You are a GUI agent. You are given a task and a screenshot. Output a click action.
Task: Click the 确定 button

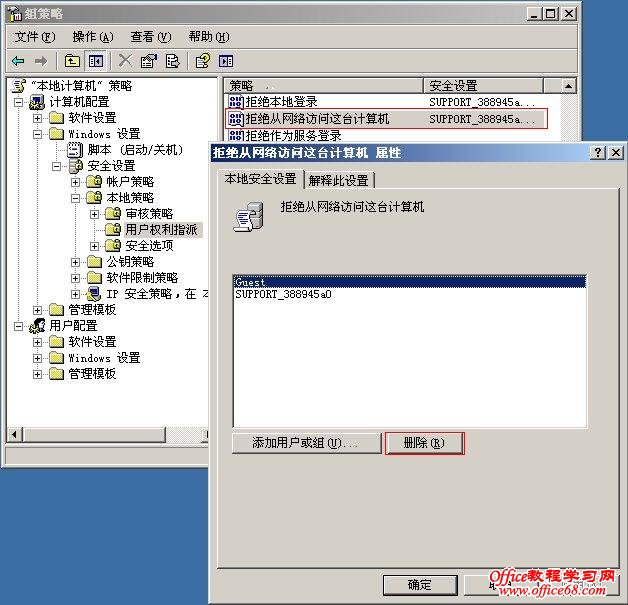tap(420, 585)
